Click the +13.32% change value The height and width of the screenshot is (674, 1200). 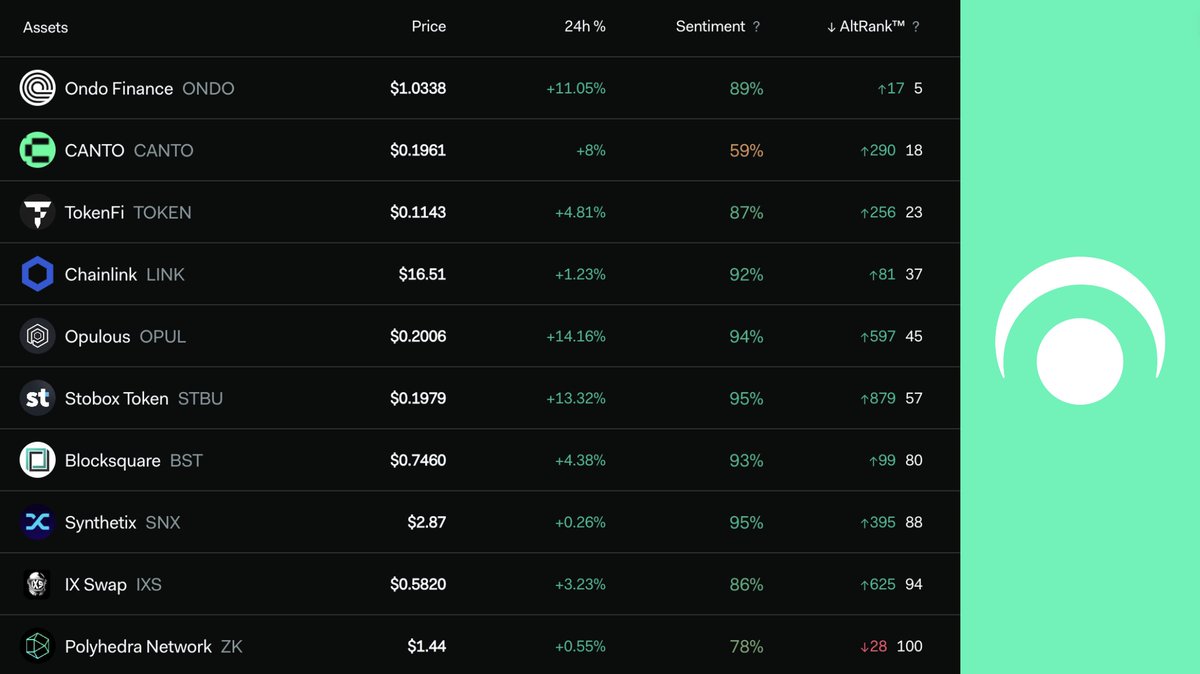click(x=576, y=398)
